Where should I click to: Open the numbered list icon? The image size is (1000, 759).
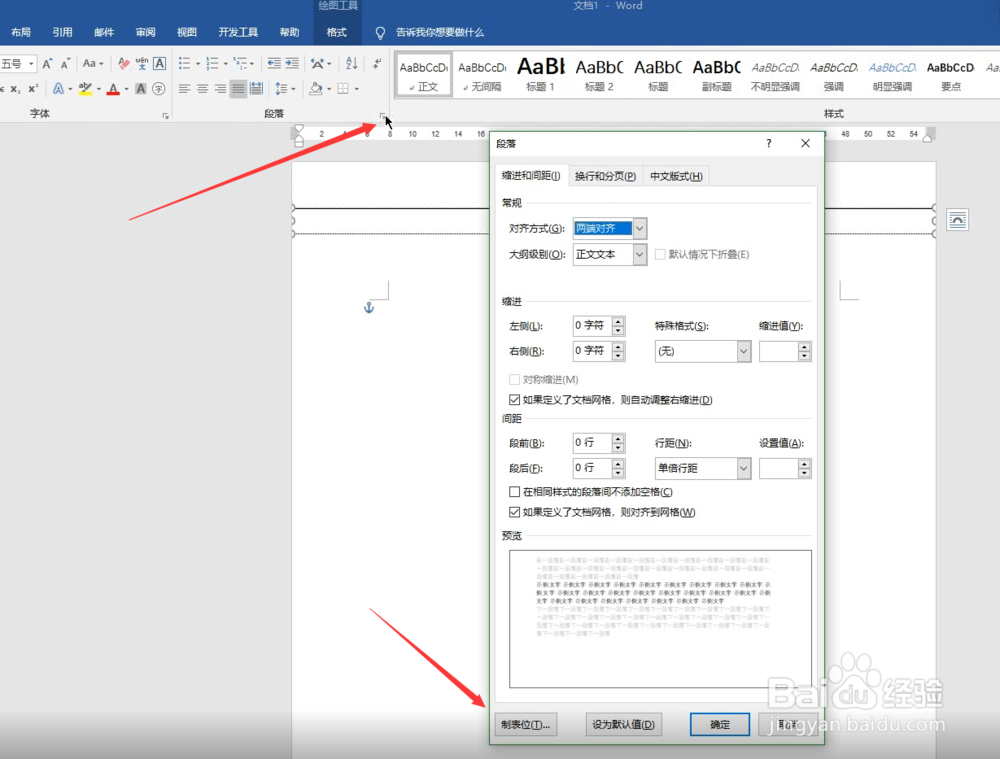[x=214, y=62]
